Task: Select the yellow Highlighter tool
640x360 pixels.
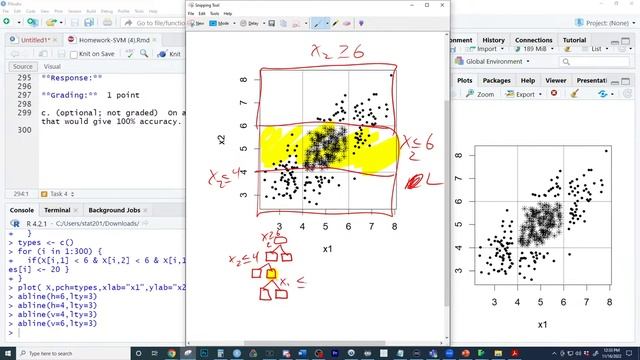Action: 336,23
